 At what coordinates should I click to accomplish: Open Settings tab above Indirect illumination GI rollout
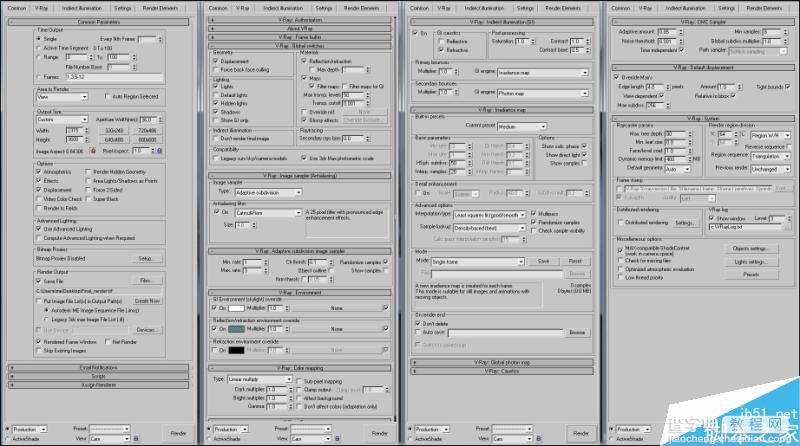525,8
